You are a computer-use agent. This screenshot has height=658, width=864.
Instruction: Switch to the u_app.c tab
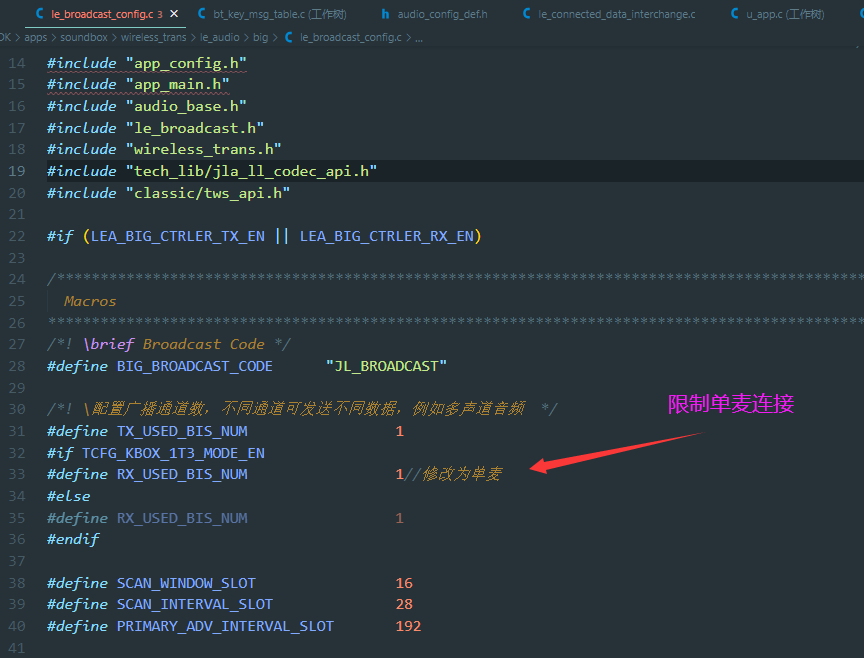(x=778, y=14)
